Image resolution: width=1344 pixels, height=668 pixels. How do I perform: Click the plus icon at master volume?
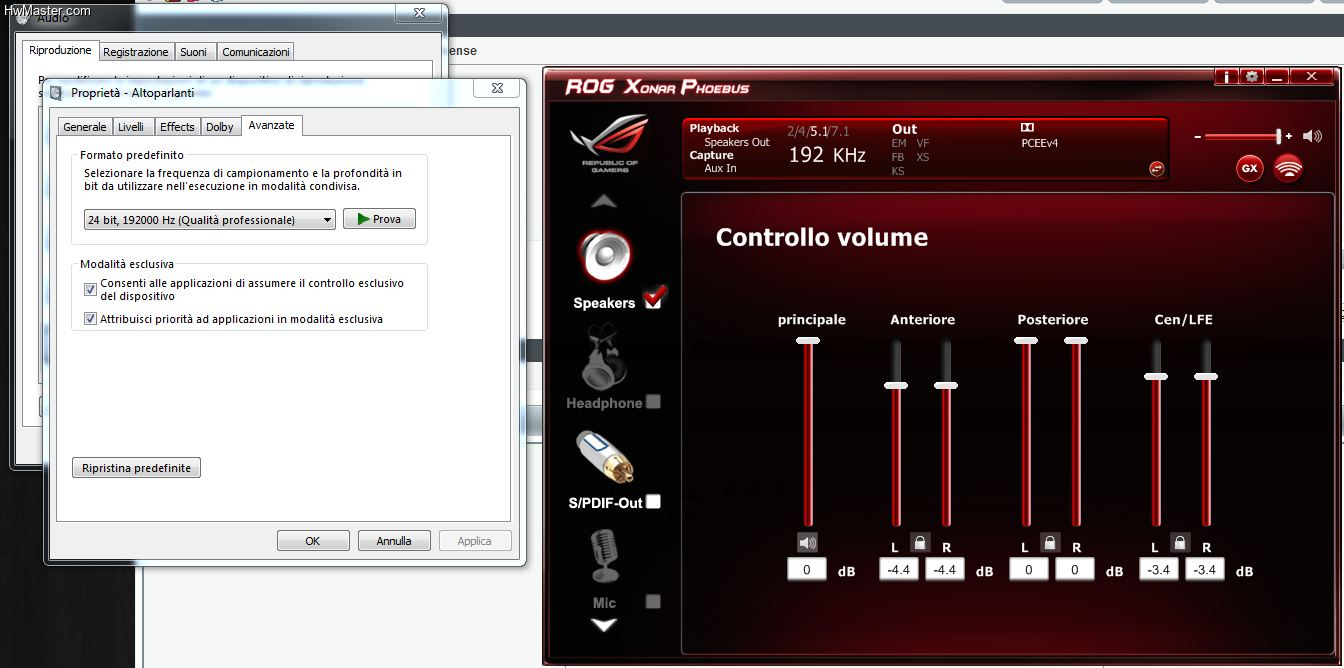tap(1289, 136)
